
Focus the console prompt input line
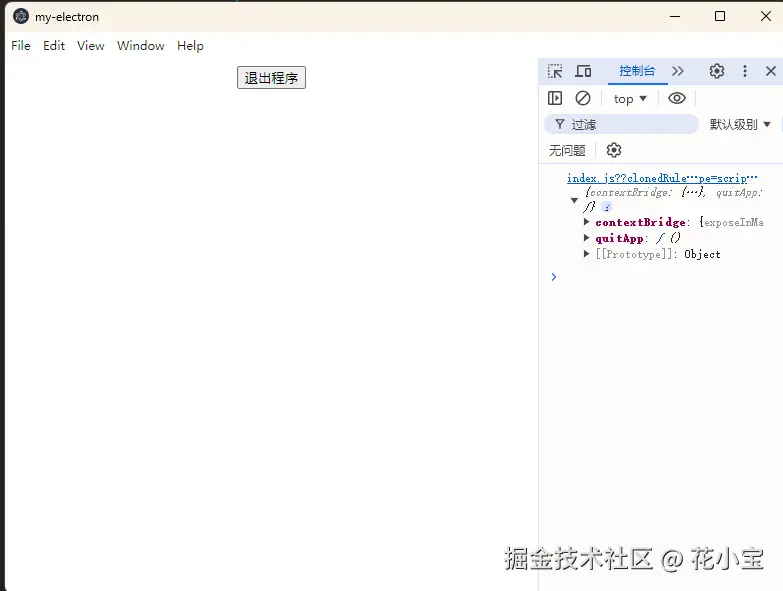point(667,277)
